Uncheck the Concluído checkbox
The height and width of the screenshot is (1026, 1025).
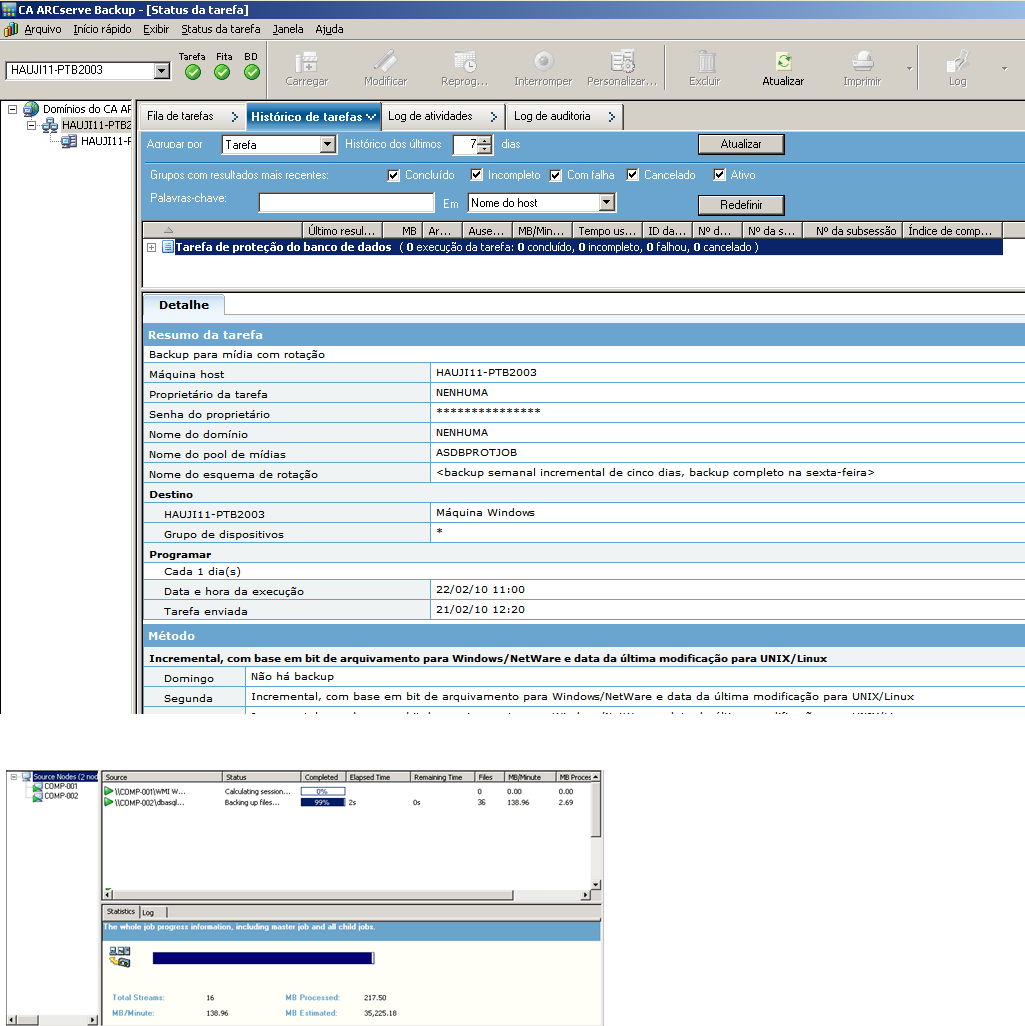(394, 175)
